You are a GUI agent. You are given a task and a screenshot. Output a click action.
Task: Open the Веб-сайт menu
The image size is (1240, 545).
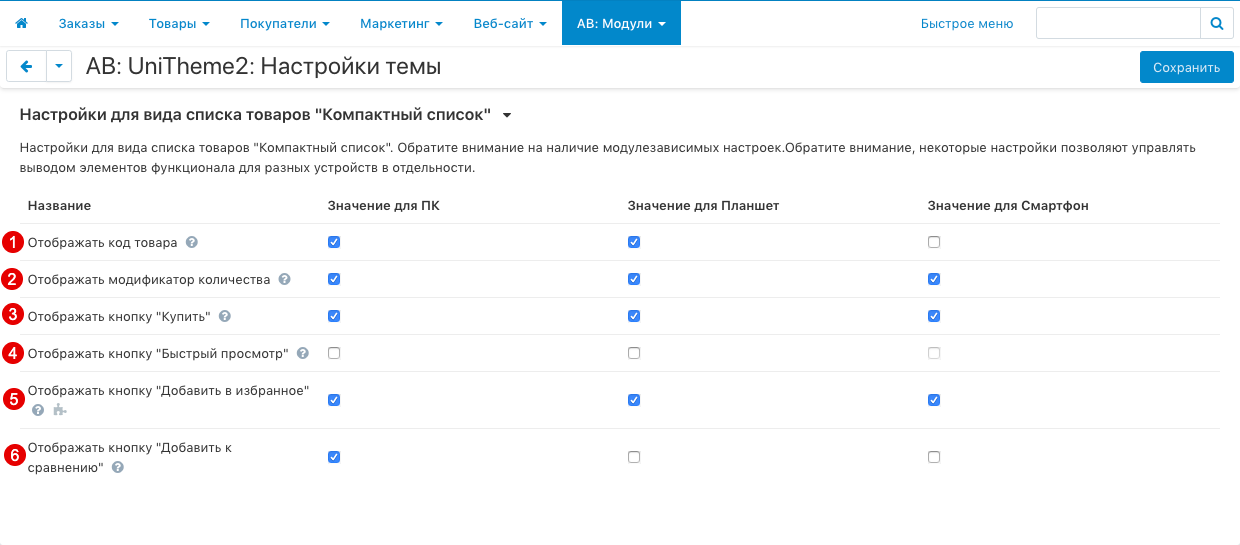[510, 23]
